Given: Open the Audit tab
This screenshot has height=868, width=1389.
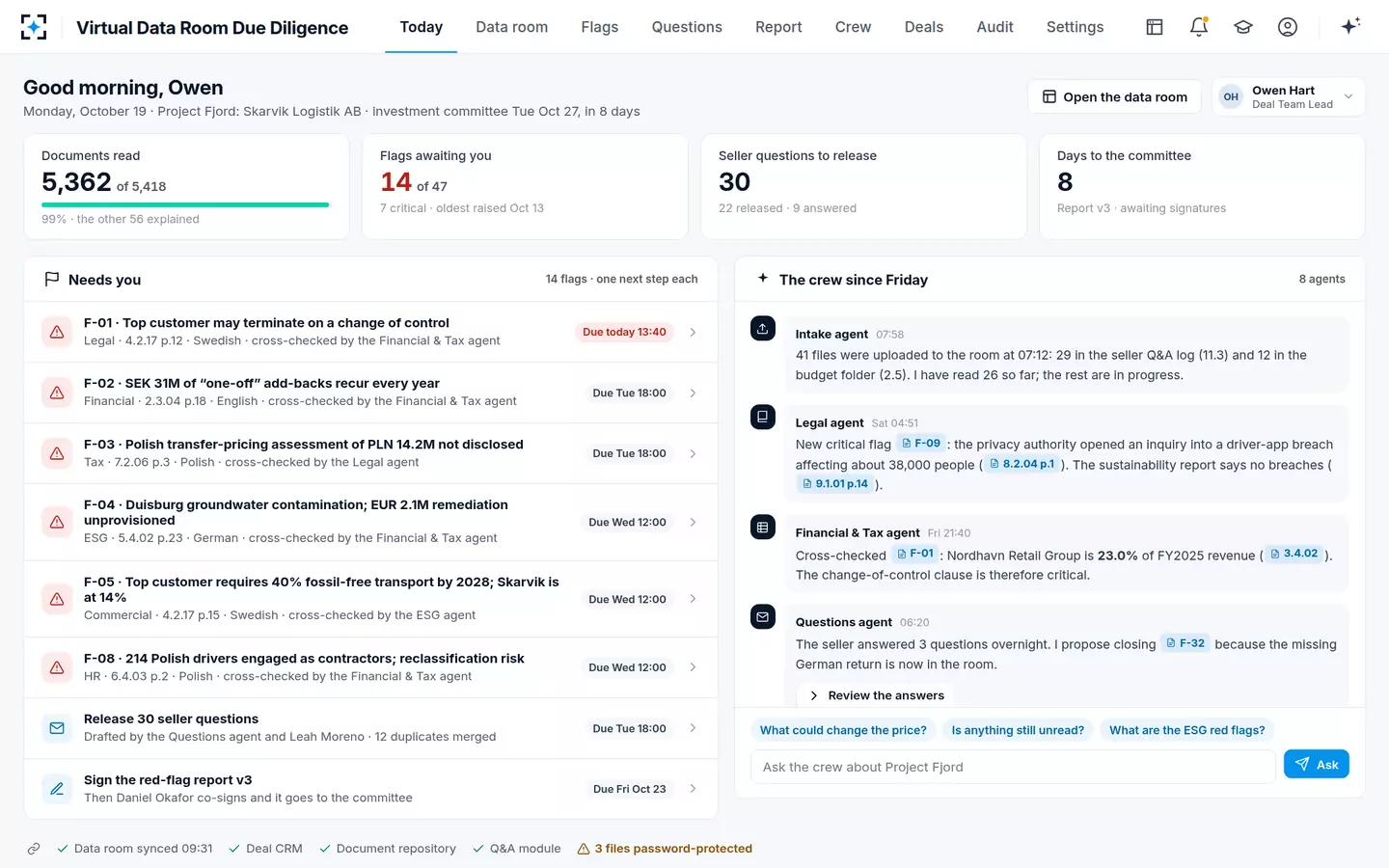Looking at the screenshot, I should (x=994, y=27).
